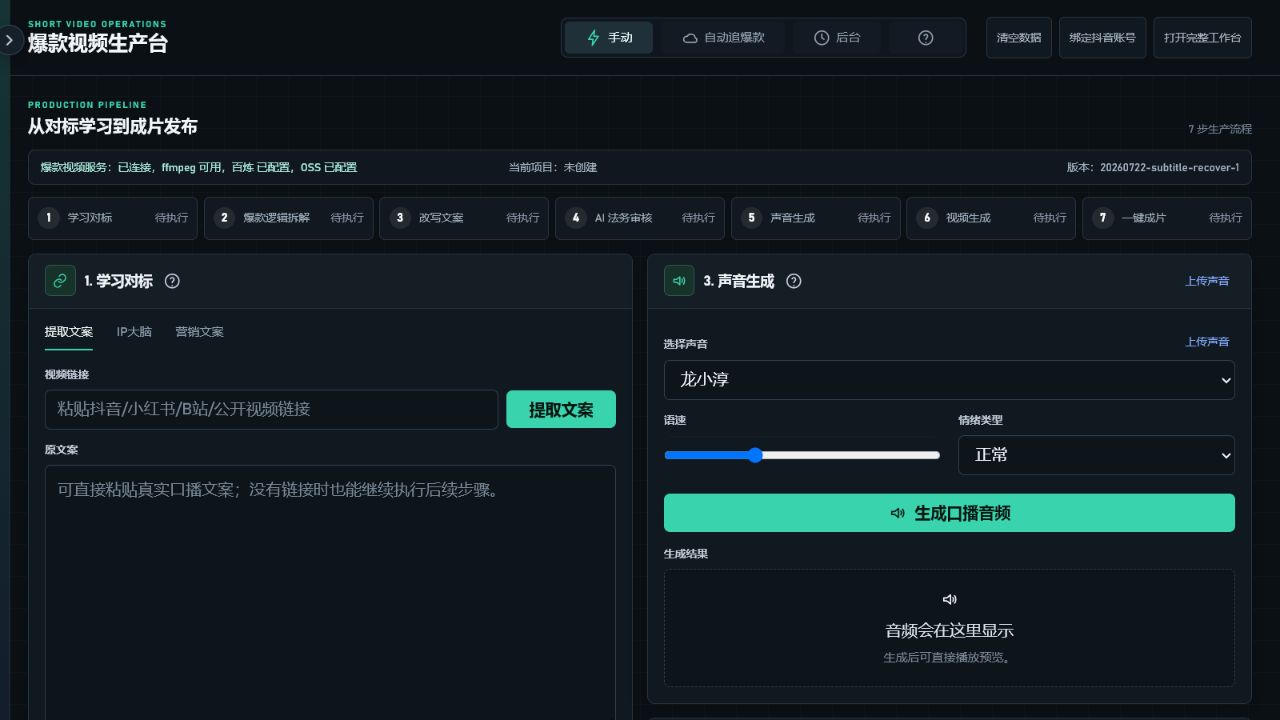Viewport: 1280px width, 720px height.
Task: Select pipeline step 2 爆款逻辑拆解
Action: (x=289, y=218)
